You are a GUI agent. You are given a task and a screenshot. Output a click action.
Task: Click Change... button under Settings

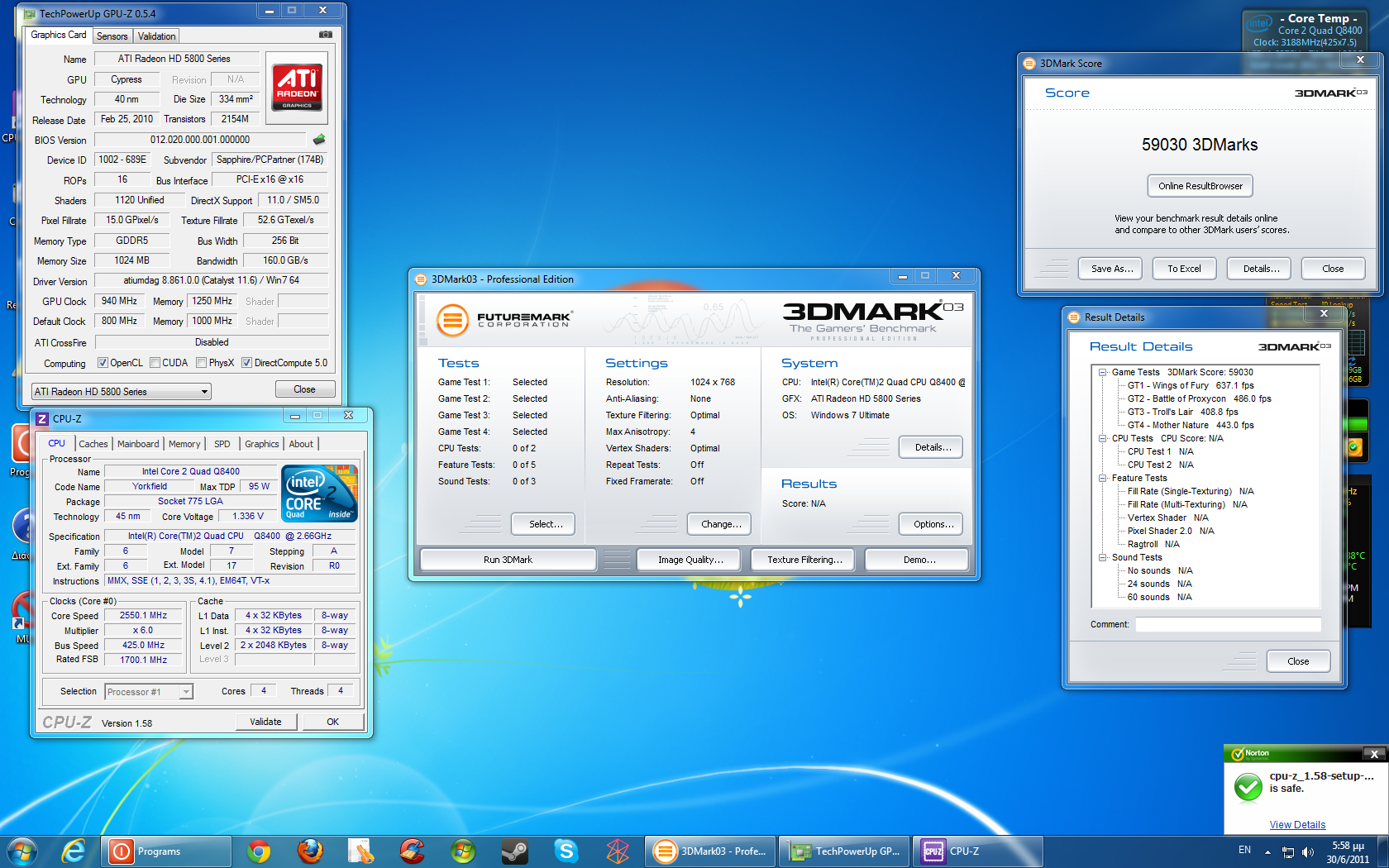coord(721,524)
